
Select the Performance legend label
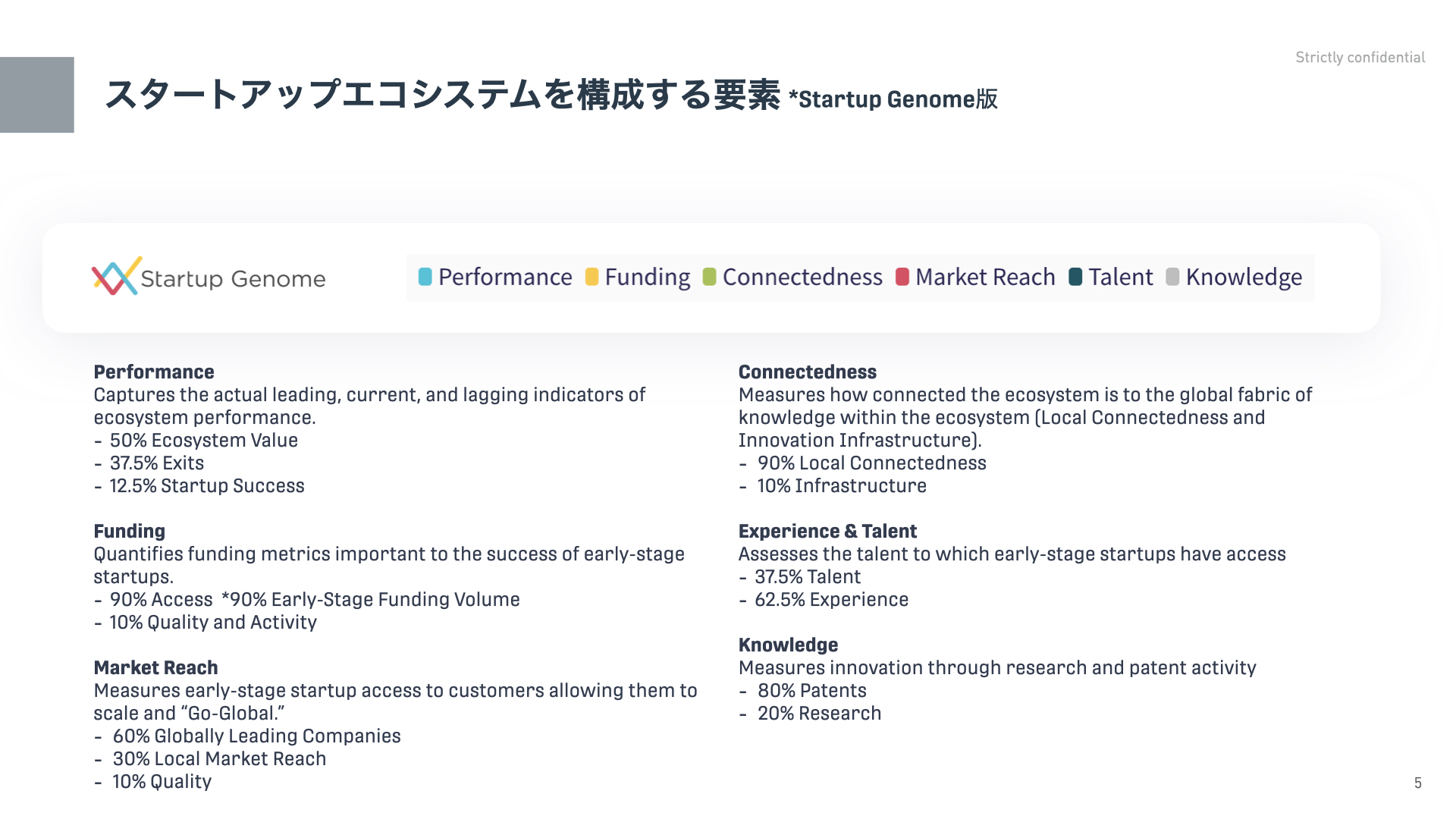(505, 277)
